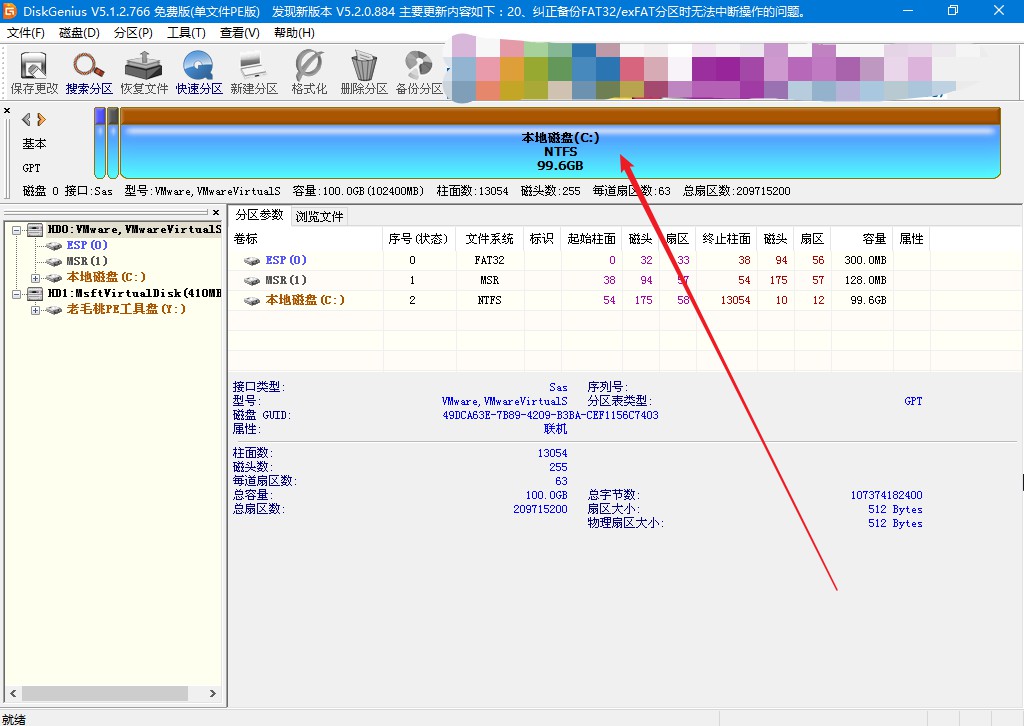Click scroll-left arrow of tree scrollbar
Image resolution: width=1024 pixels, height=726 pixels.
pyautogui.click(x=13, y=693)
